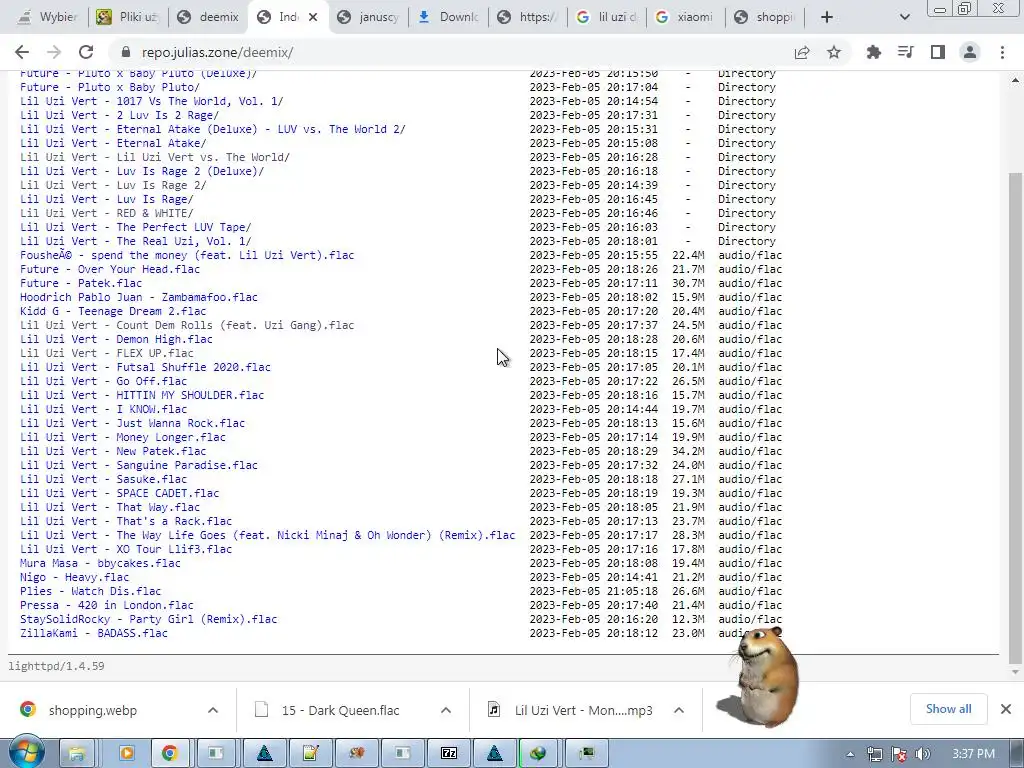The width and height of the screenshot is (1024, 768).
Task: Switch to the xiaomi Google tab
Action: pos(685,17)
